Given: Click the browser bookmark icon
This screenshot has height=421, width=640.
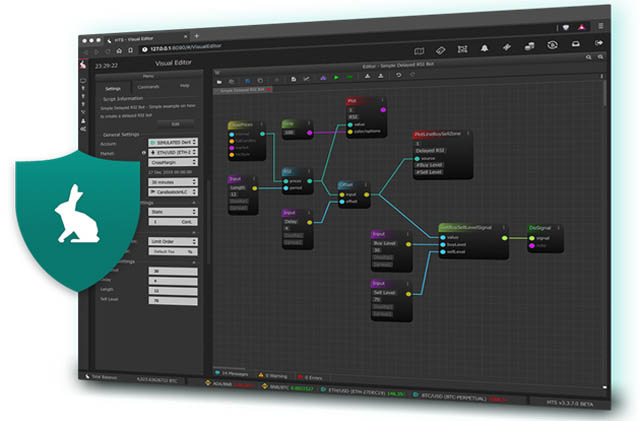Looking at the screenshot, I should click(130, 51).
